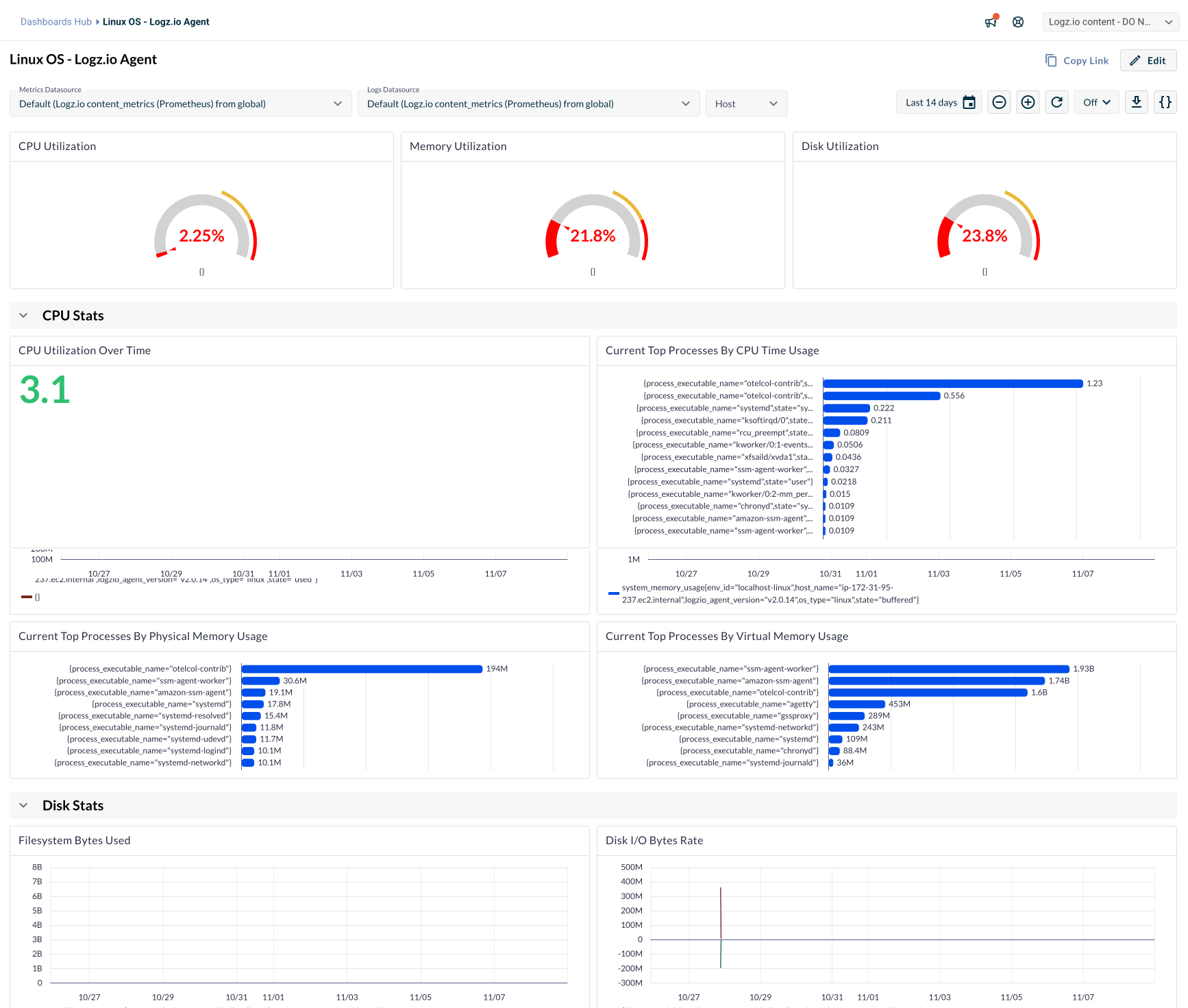The height and width of the screenshot is (1008, 1188).
Task: Open the Logz.io content account selector
Action: point(1110,21)
